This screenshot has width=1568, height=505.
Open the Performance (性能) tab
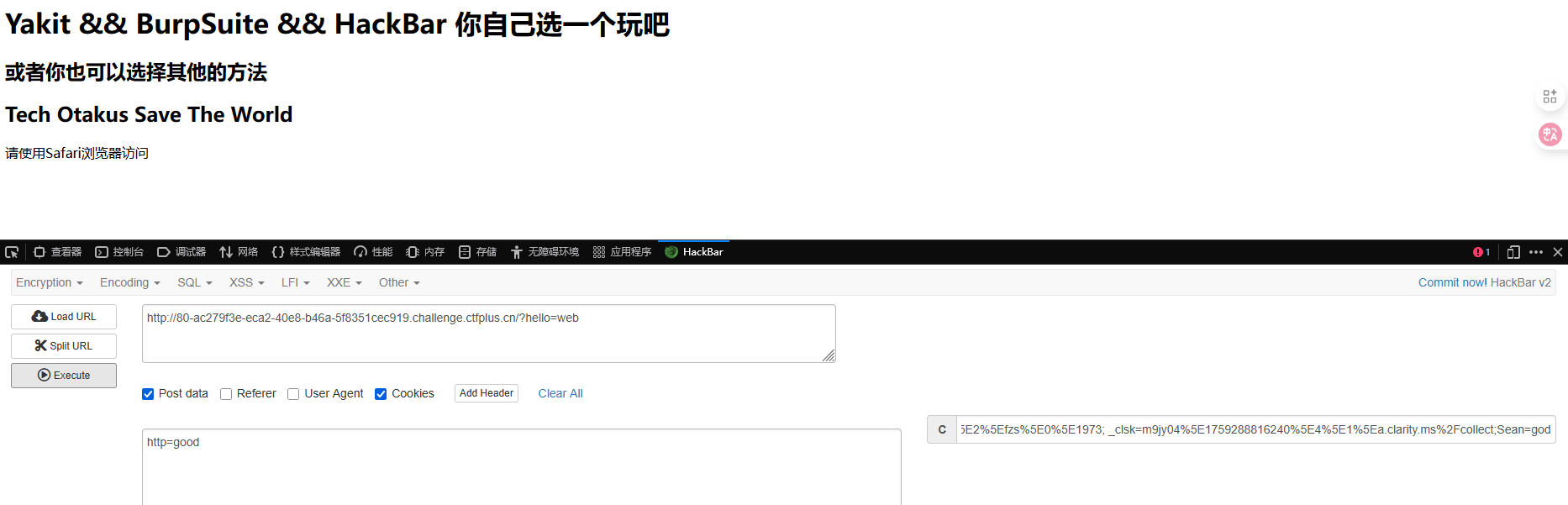[373, 252]
